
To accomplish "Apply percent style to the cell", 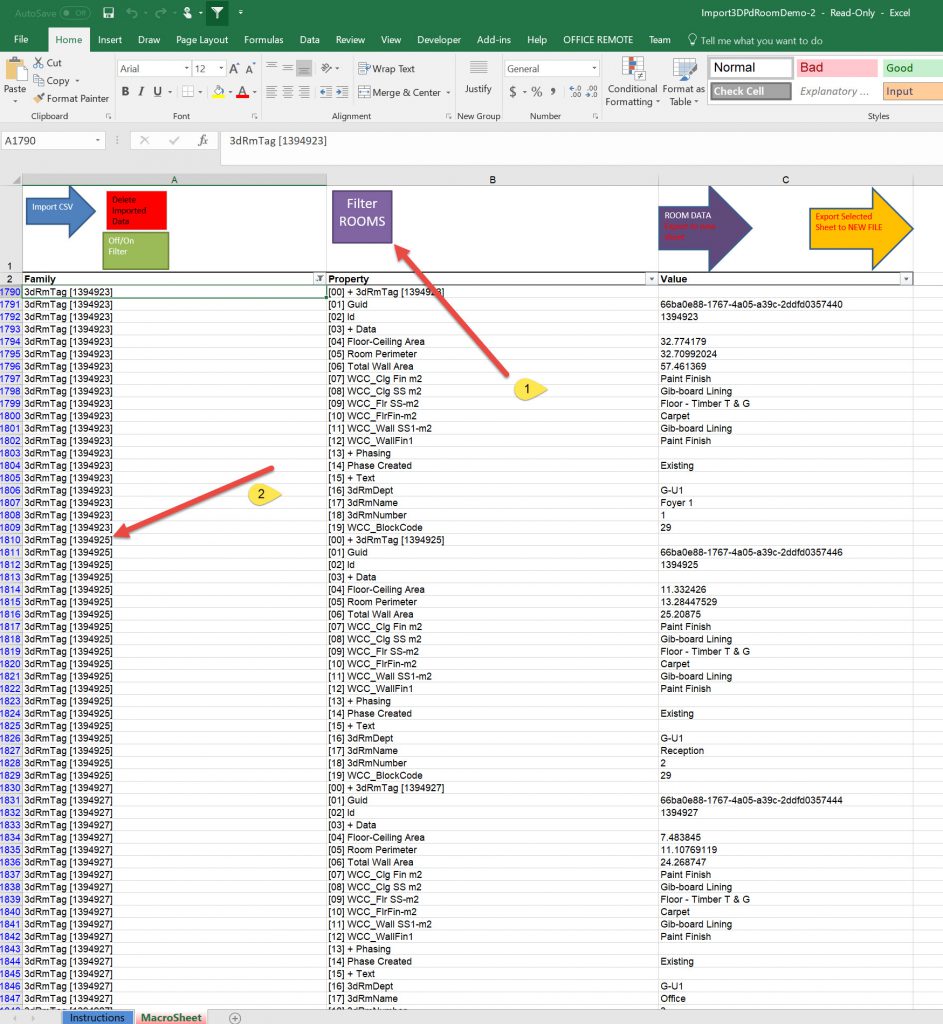I will tap(537, 92).
